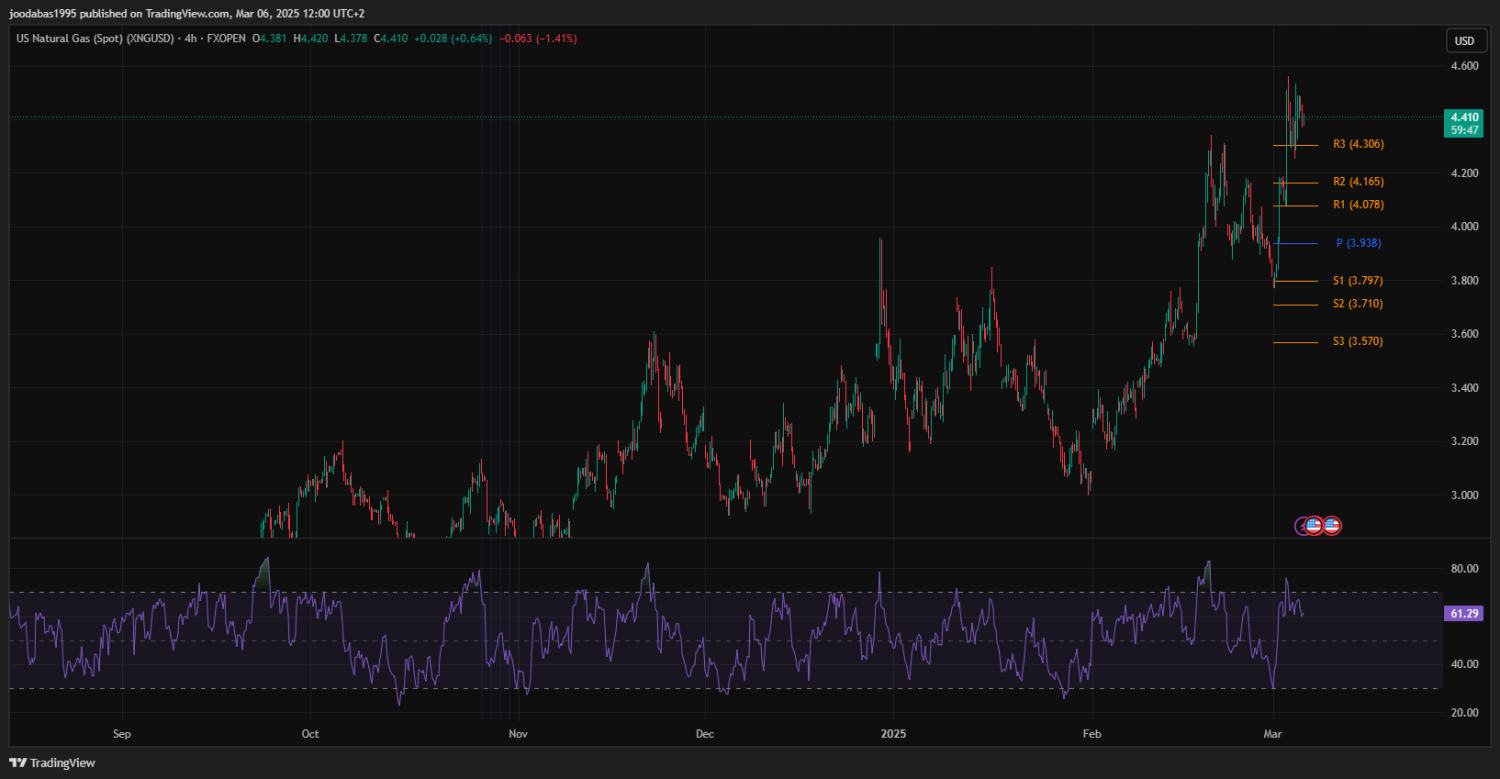Select the S3 (3.570) support label

click(x=1358, y=342)
